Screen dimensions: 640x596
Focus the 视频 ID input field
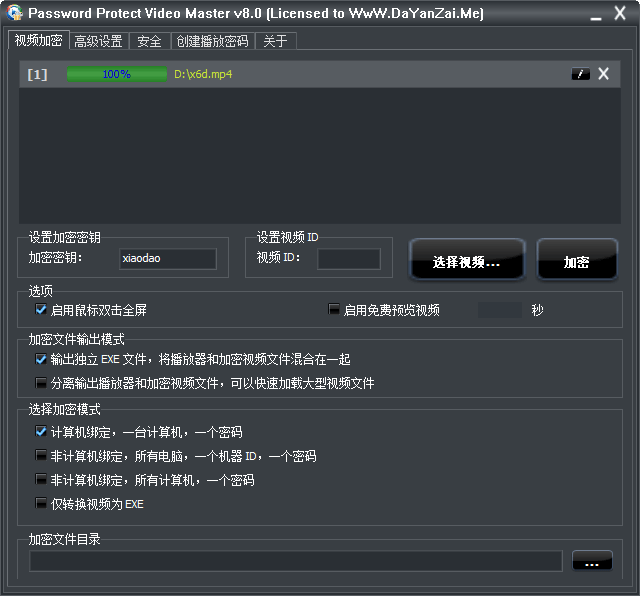pos(348,259)
